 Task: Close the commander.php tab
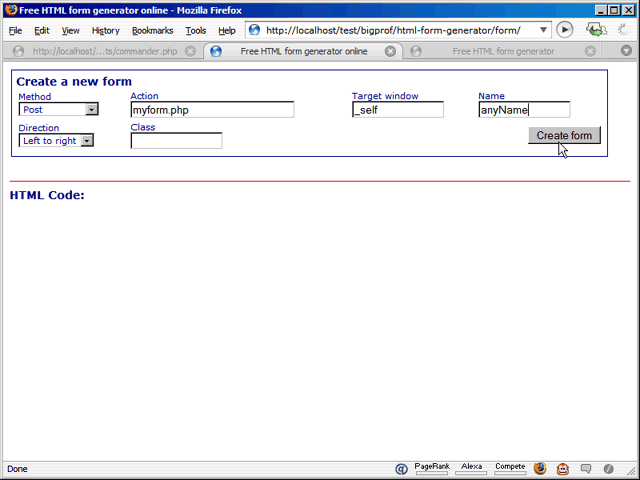pos(190,51)
